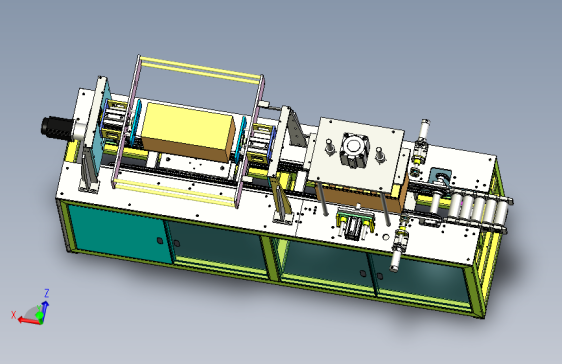Select the white conveyor rollers at right end
The width and height of the screenshot is (562, 364).
pyautogui.click(x=477, y=209)
